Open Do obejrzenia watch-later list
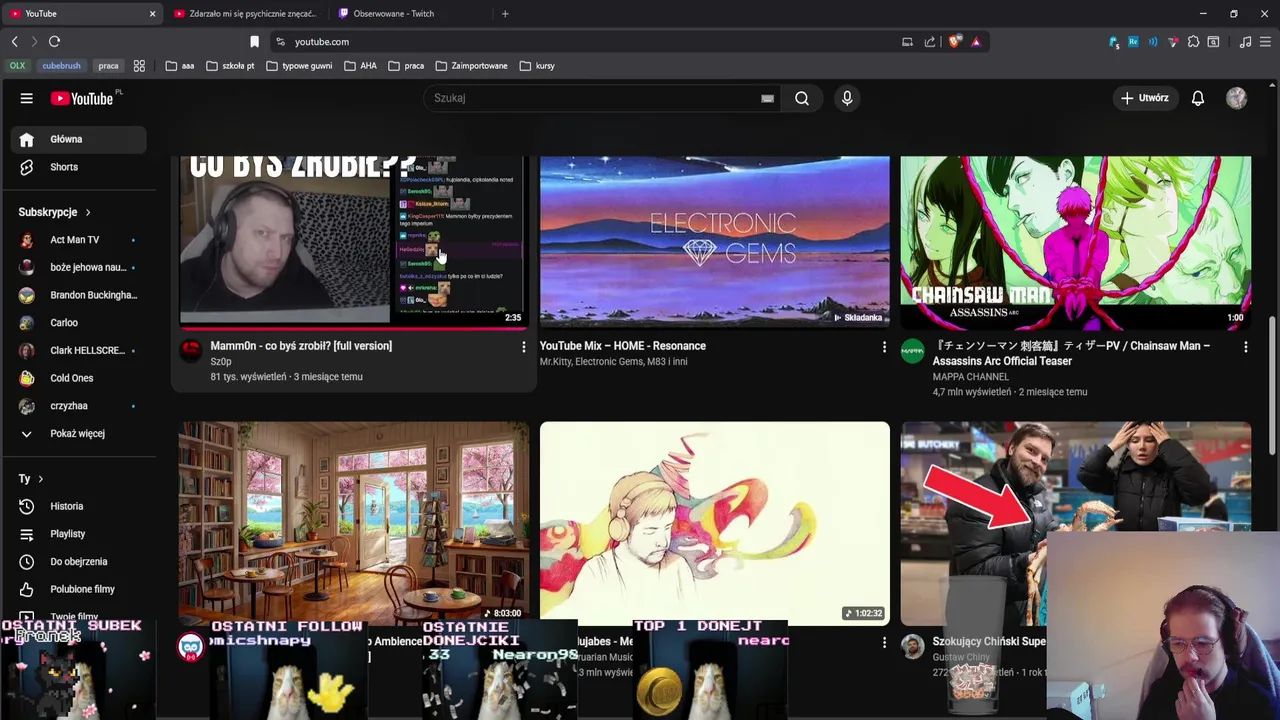 pyautogui.click(x=80, y=562)
